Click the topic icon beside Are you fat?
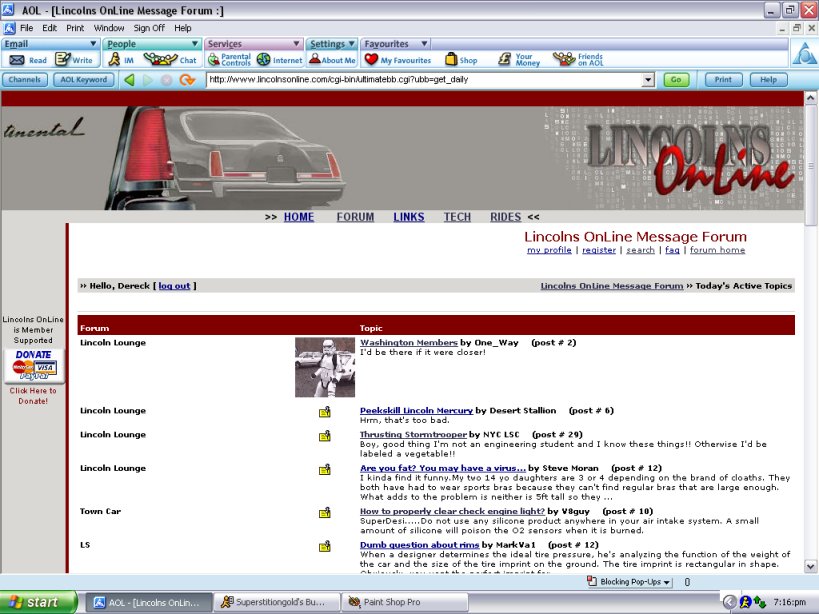Image resolution: width=819 pixels, height=614 pixels. [325, 470]
